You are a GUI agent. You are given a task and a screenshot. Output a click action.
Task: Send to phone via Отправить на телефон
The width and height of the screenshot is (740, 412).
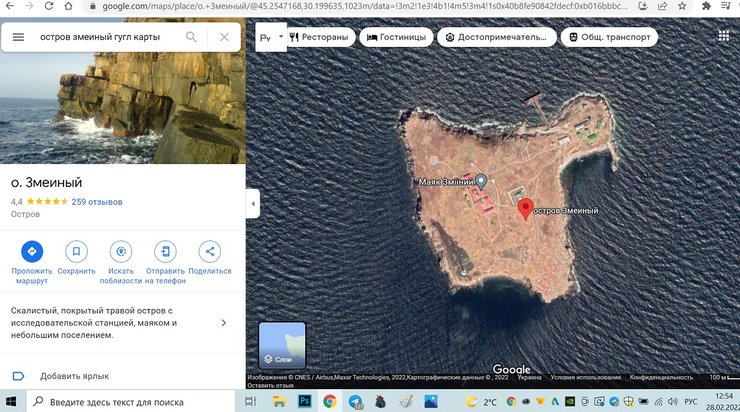click(165, 251)
